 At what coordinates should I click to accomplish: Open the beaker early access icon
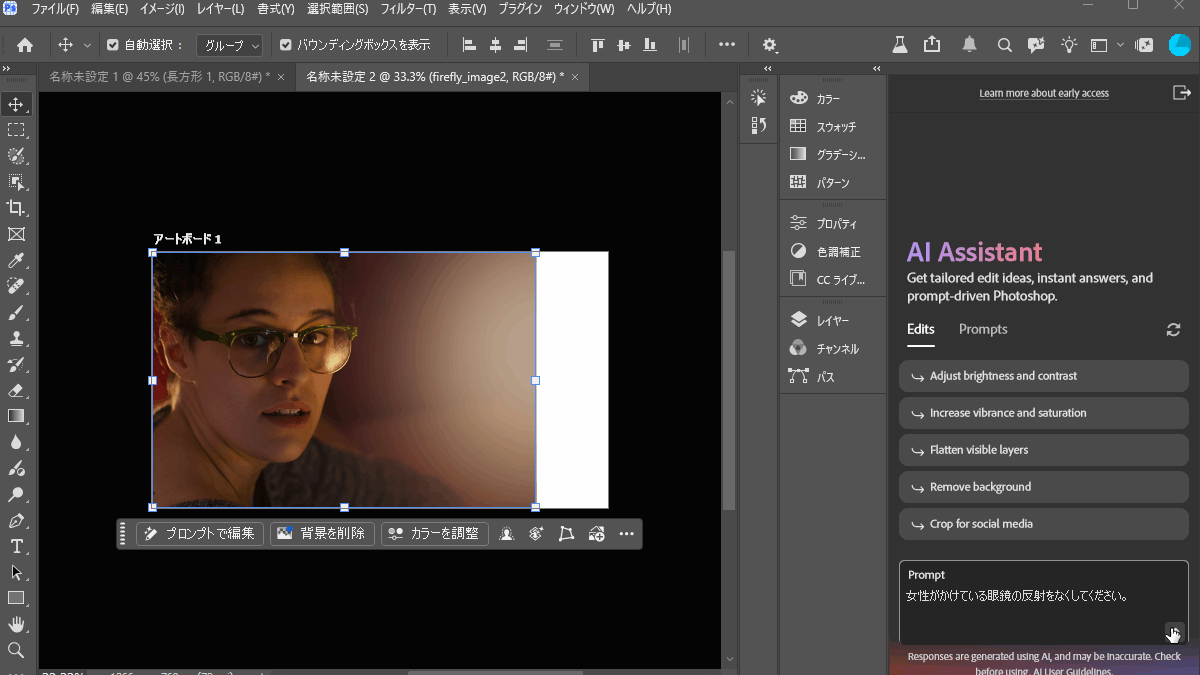tap(899, 45)
